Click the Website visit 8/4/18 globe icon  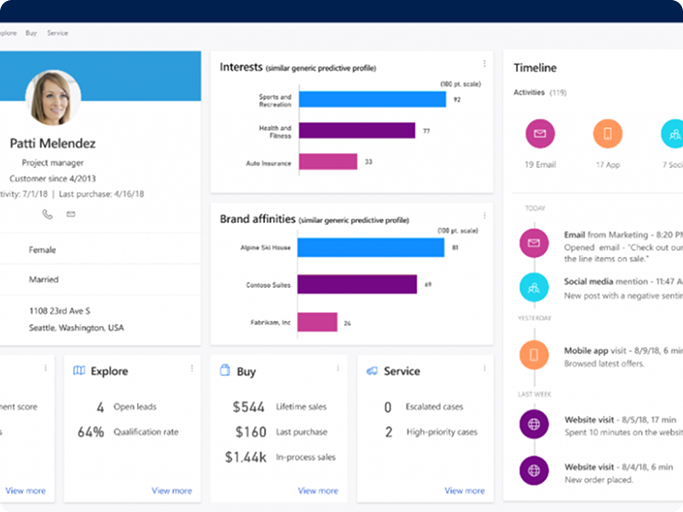(x=534, y=470)
